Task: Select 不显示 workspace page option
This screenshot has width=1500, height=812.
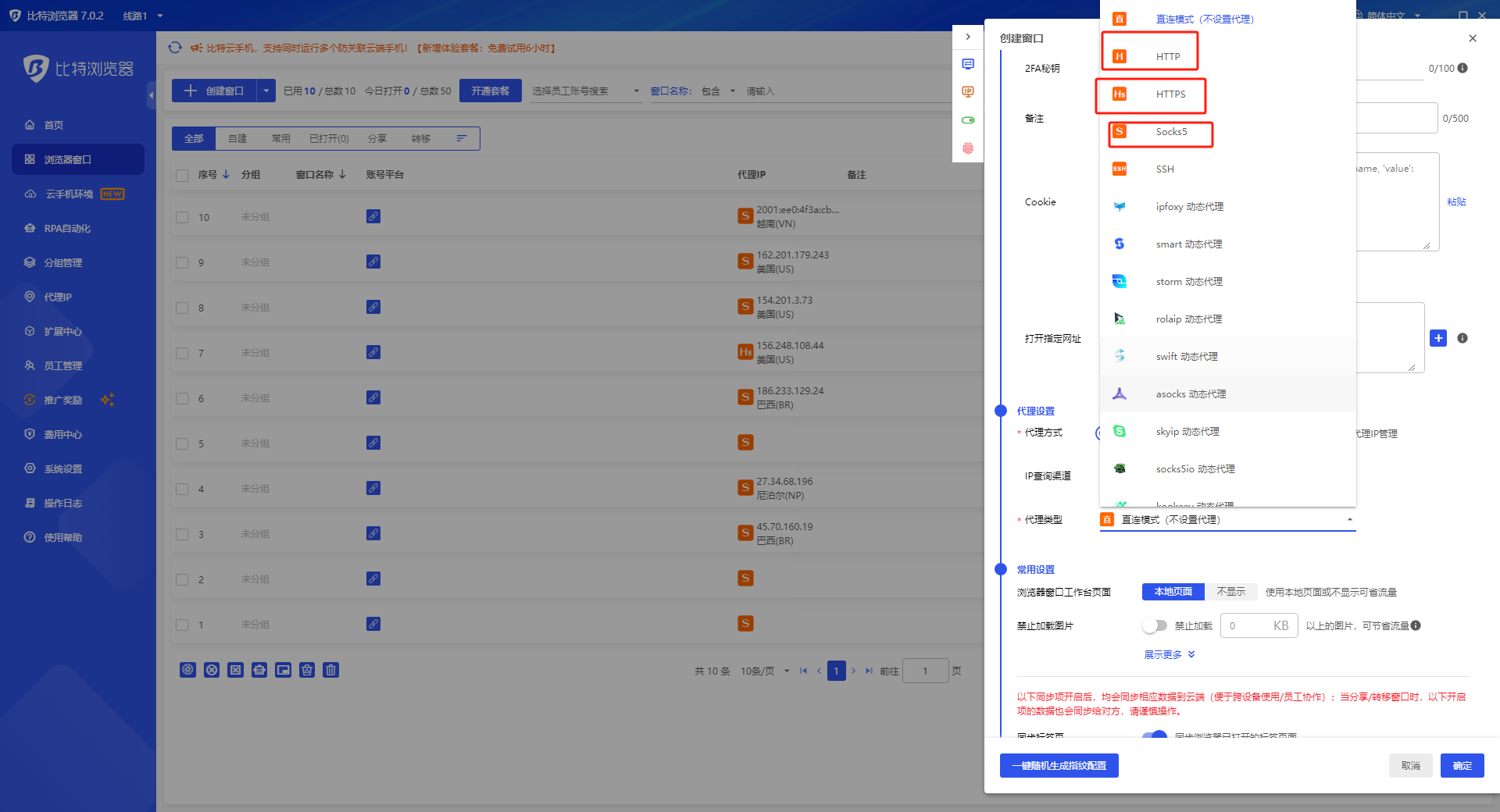Action: pos(1230,592)
